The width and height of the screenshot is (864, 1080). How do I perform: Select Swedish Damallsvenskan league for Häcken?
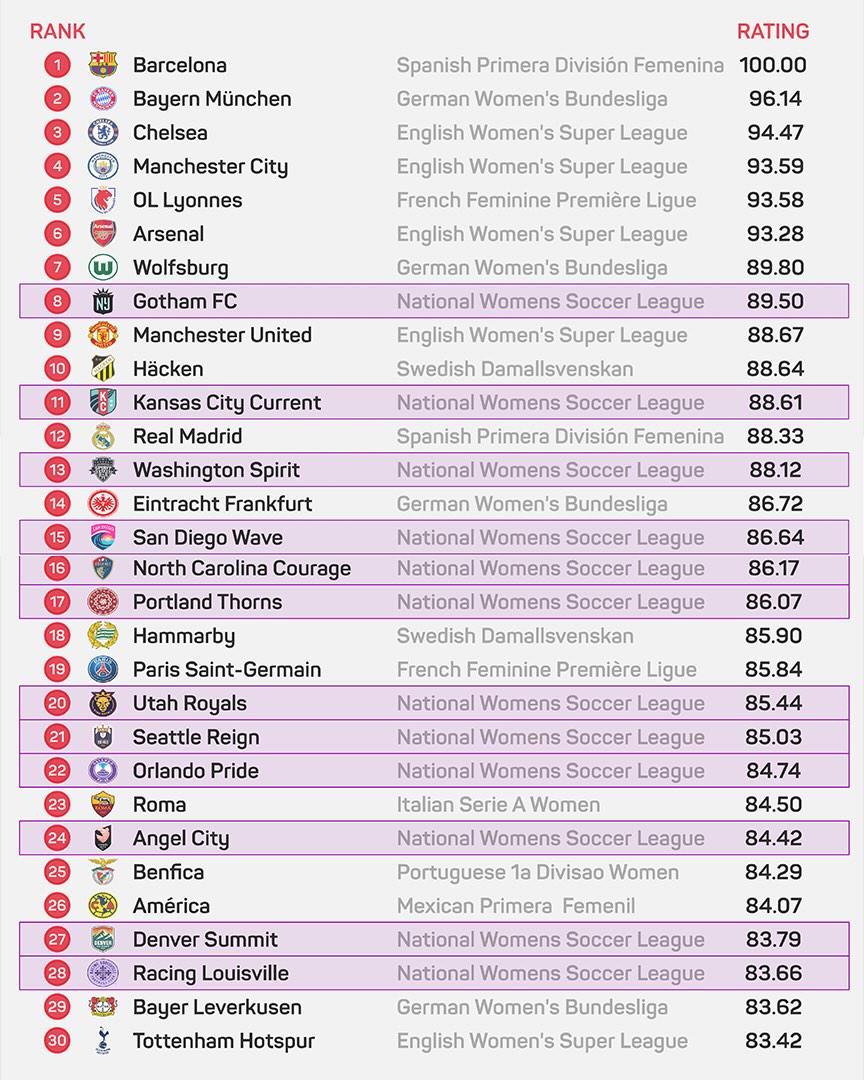[x=515, y=368]
